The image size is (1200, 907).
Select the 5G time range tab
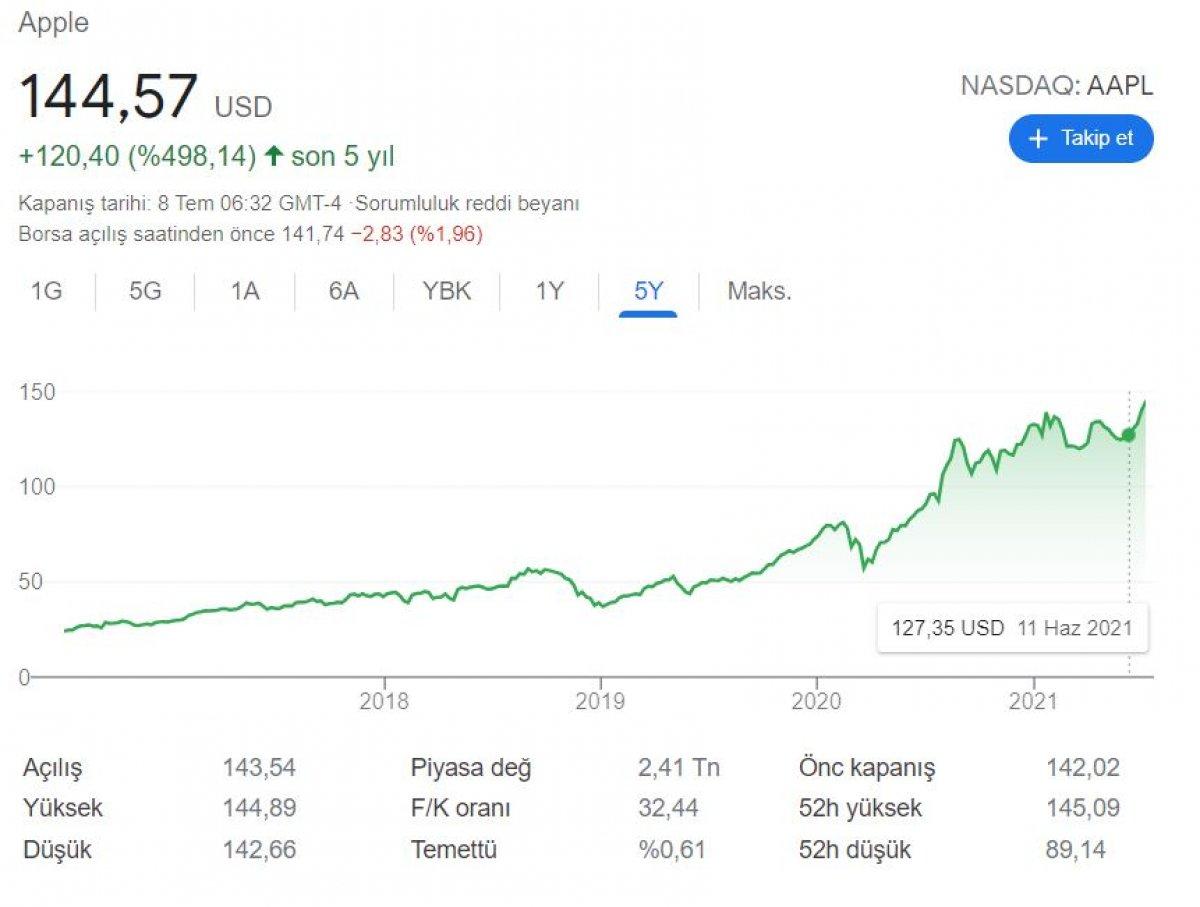pos(145,292)
